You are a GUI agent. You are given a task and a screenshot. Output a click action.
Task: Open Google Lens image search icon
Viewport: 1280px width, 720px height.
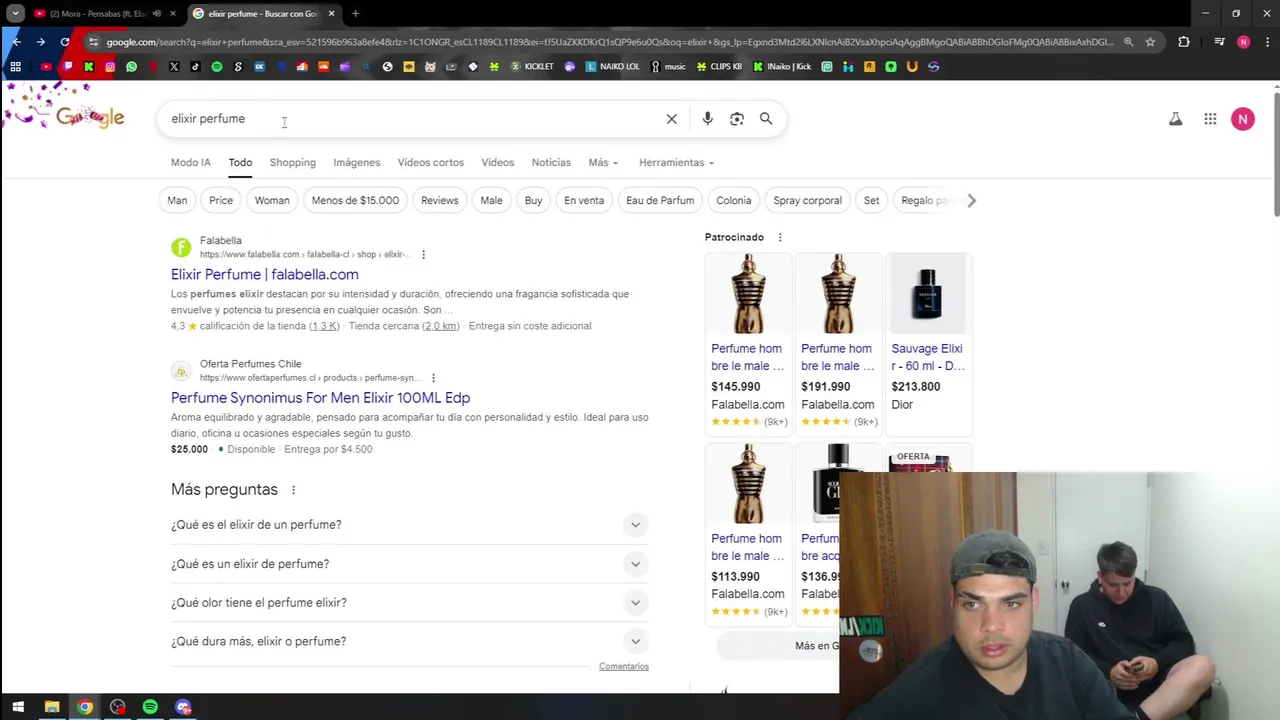[x=737, y=119]
